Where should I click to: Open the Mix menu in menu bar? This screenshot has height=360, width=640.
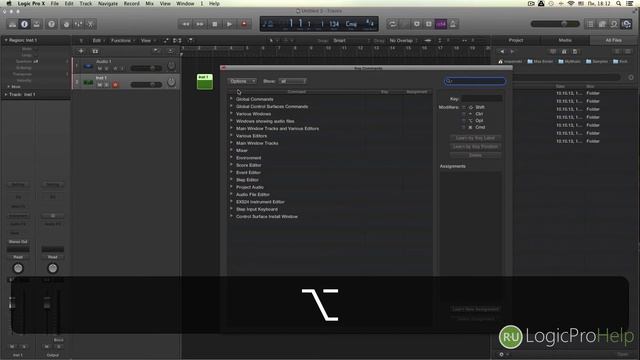[x=150, y=3]
